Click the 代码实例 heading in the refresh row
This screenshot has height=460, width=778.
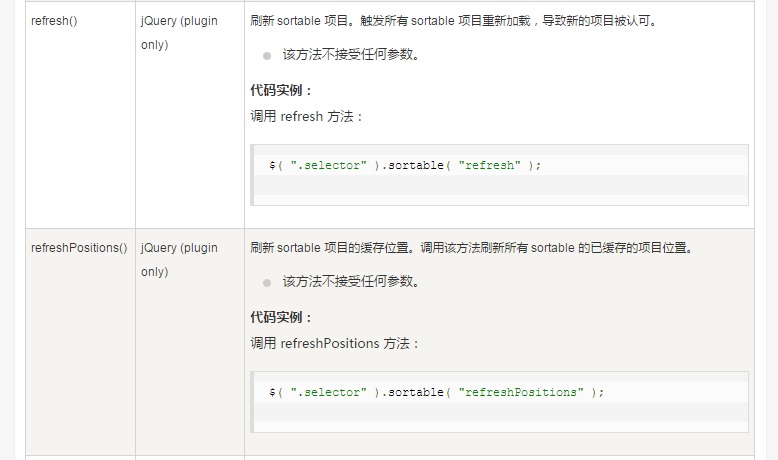tap(281, 90)
